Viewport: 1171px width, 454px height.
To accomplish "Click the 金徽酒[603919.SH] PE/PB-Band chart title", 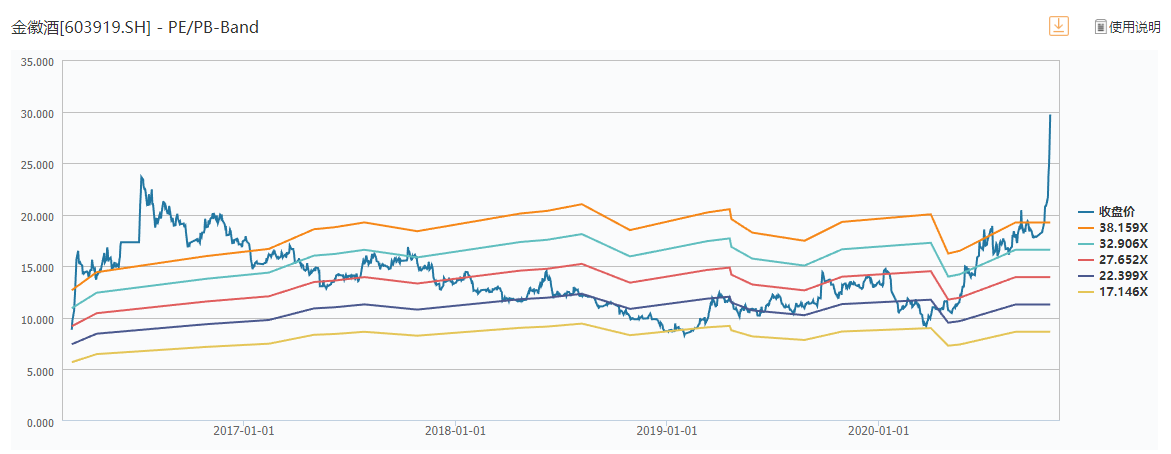I will click(135, 27).
